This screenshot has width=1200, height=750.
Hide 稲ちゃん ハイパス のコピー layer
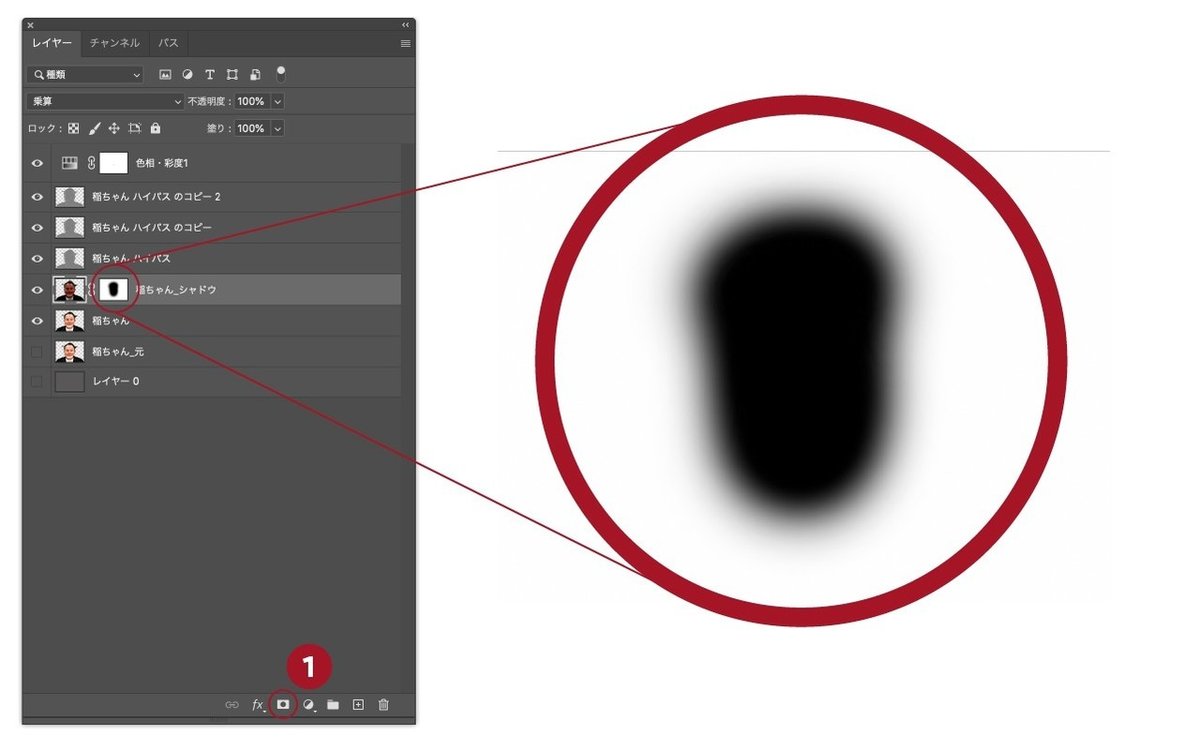click(x=37, y=227)
